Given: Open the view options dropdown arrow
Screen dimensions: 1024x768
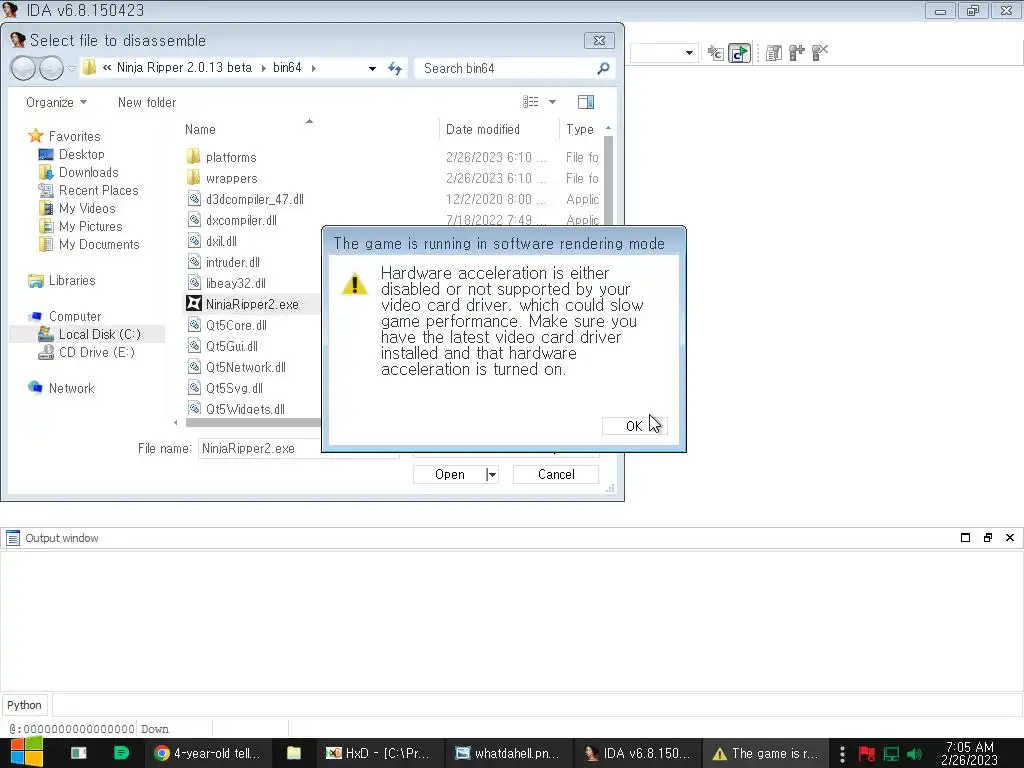Looking at the screenshot, I should click(x=552, y=102).
